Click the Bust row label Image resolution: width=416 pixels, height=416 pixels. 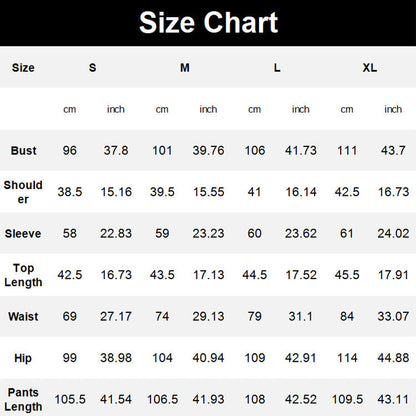pos(23,150)
